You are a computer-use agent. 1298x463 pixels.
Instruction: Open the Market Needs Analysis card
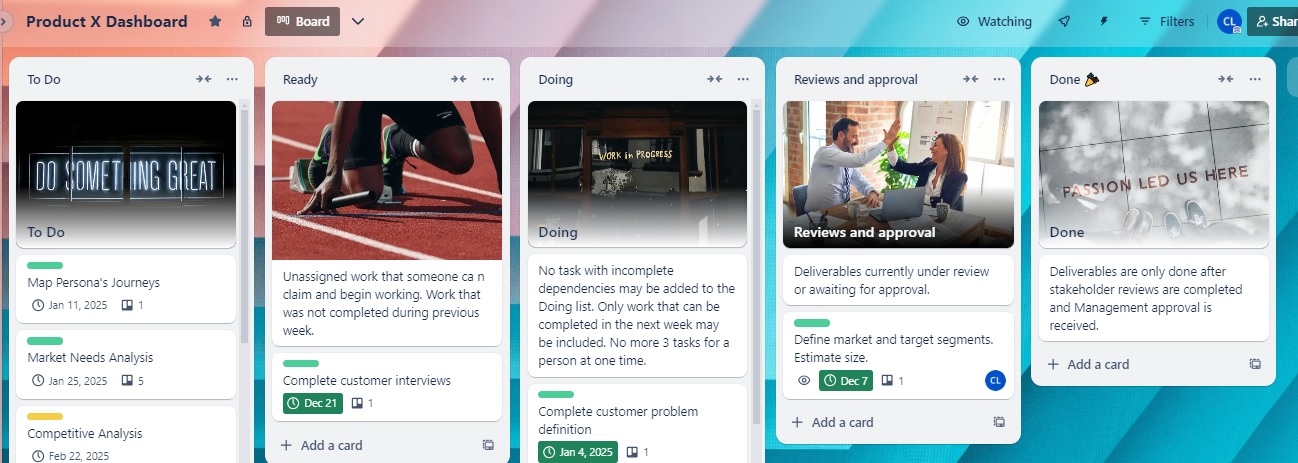(x=126, y=364)
